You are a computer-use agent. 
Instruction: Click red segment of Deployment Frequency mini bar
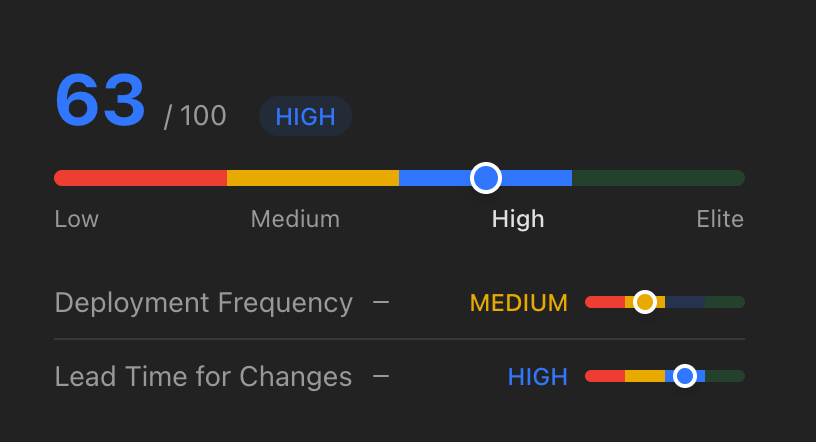click(x=604, y=302)
